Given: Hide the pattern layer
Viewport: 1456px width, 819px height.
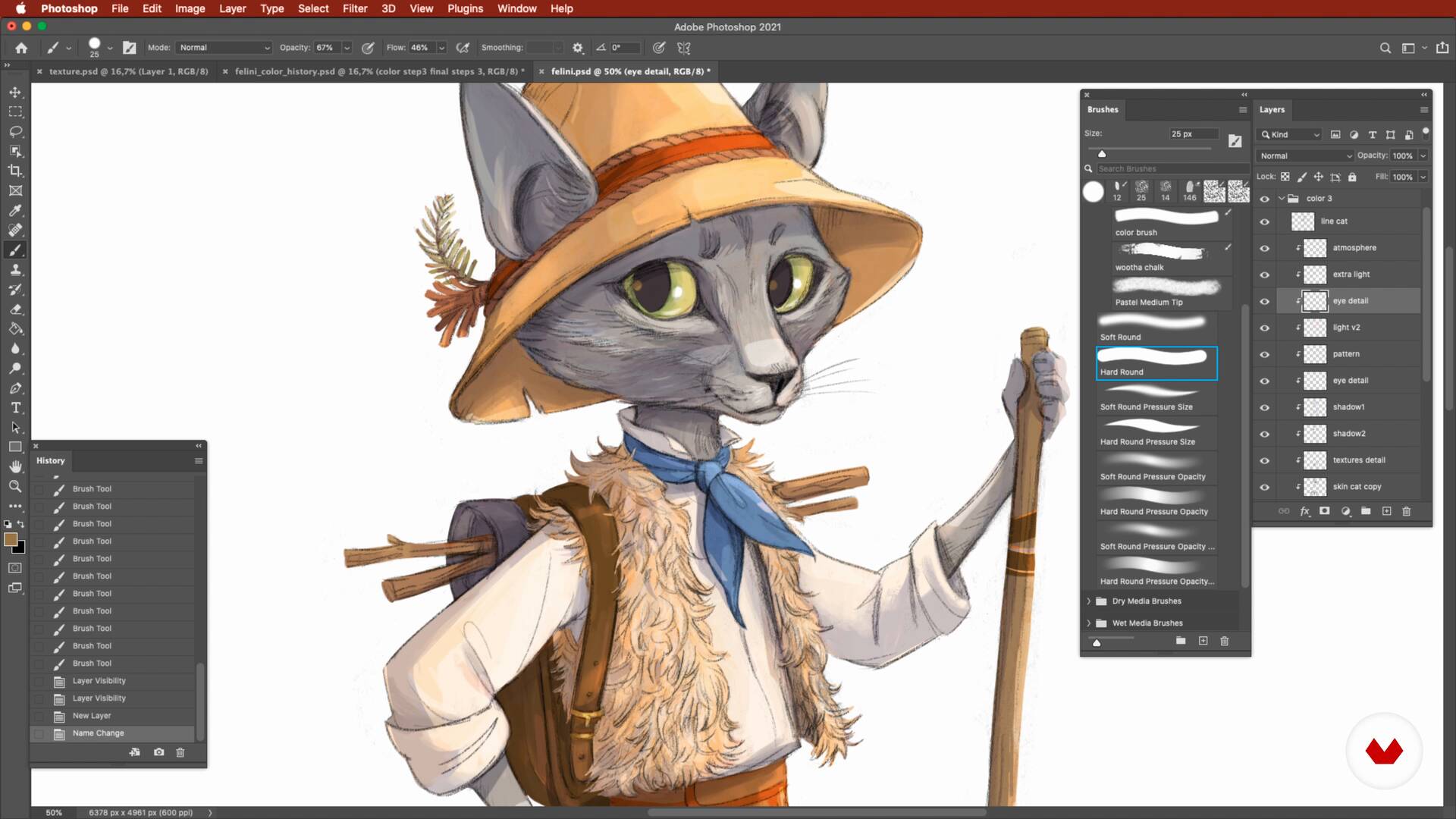Looking at the screenshot, I should [1264, 354].
